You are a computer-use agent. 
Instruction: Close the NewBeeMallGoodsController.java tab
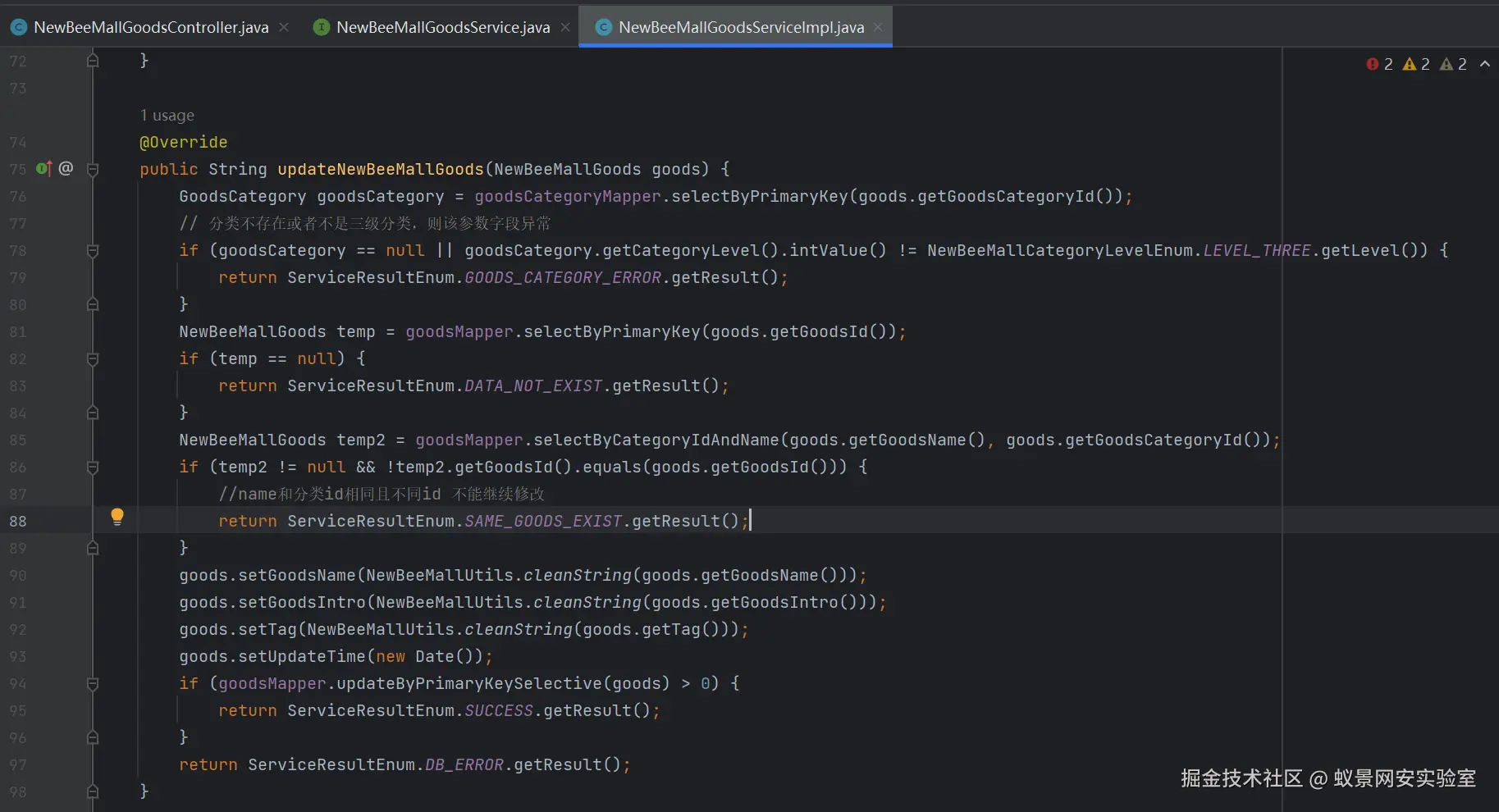pos(284,27)
